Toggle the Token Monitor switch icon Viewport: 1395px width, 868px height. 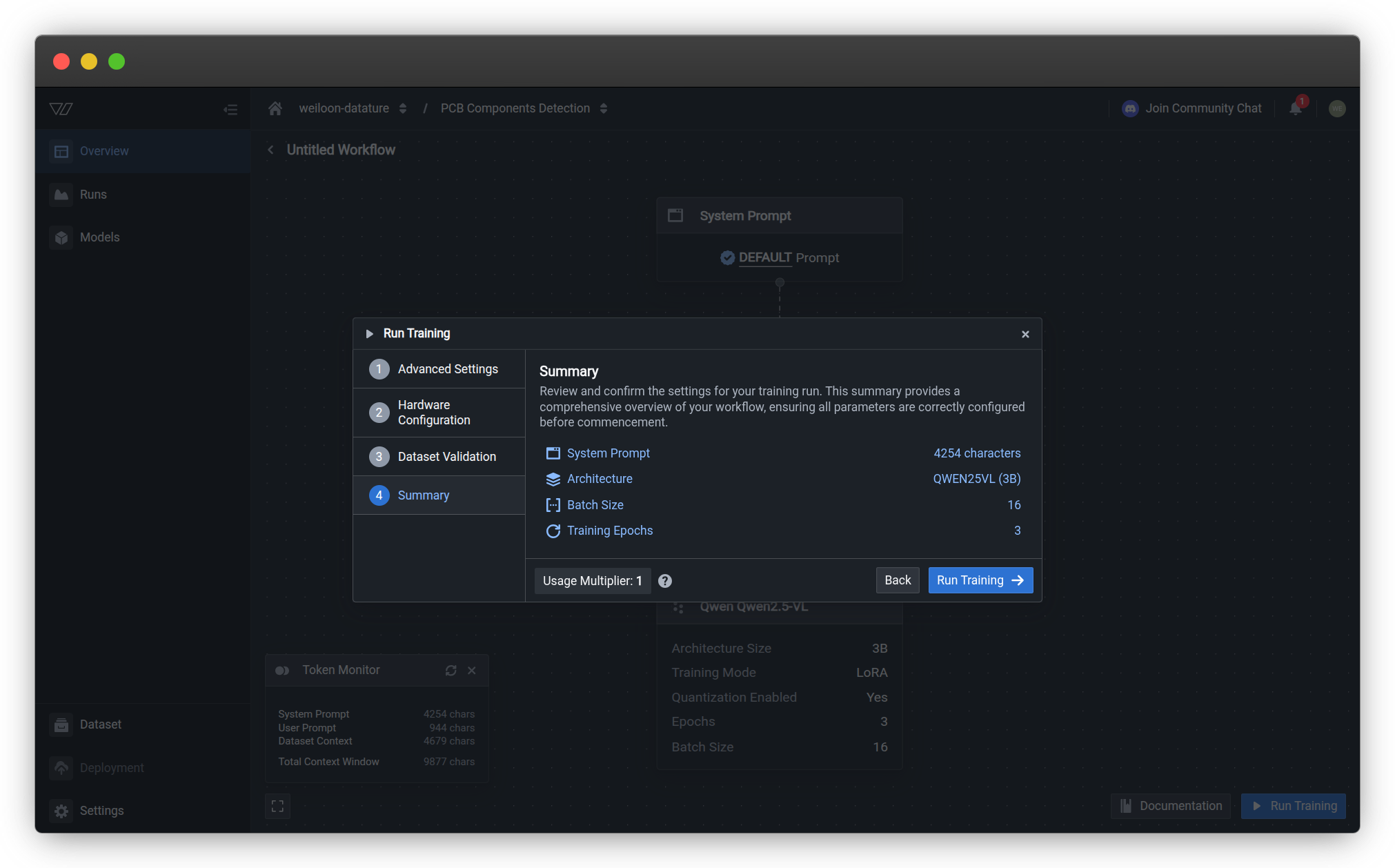point(282,671)
